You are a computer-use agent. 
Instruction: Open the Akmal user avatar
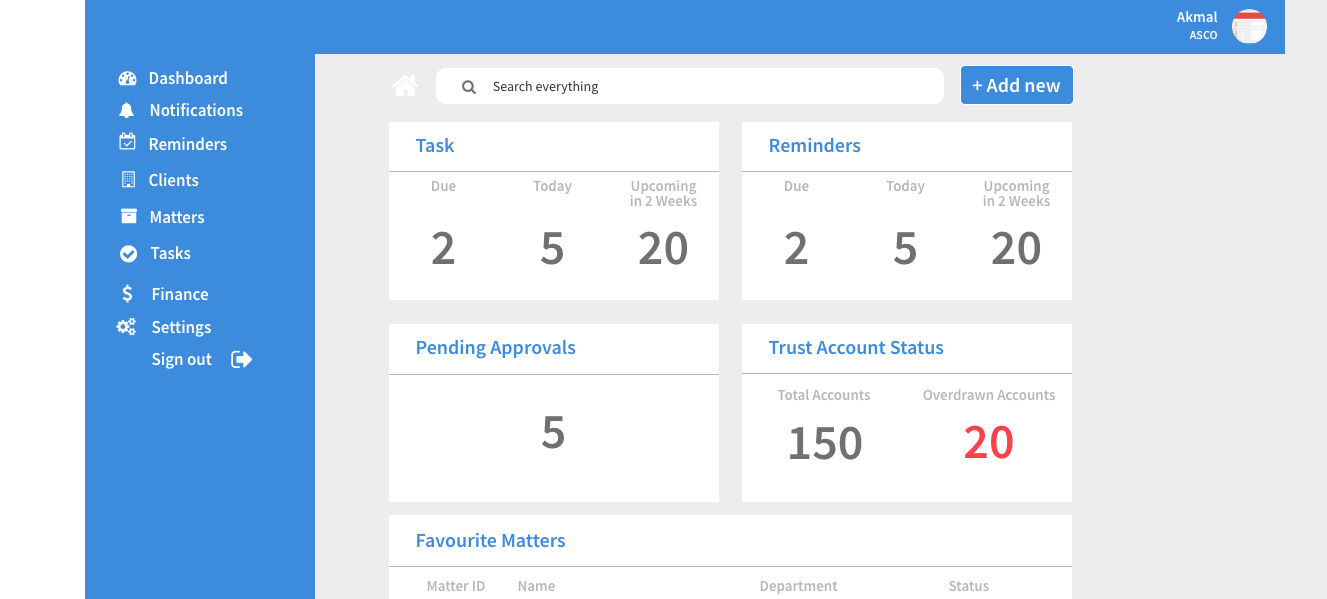(x=1249, y=26)
